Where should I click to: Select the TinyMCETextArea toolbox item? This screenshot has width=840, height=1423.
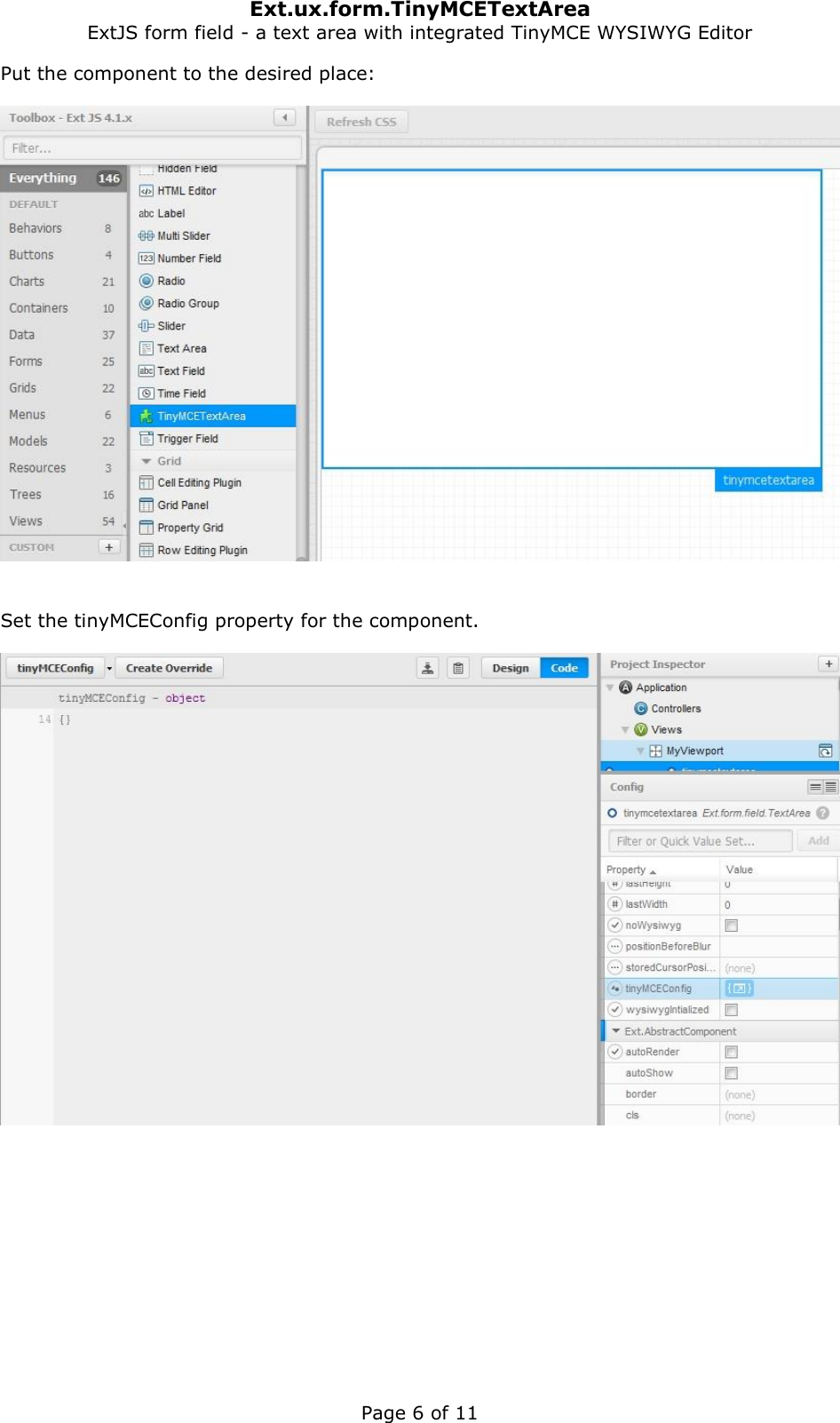tap(212, 416)
